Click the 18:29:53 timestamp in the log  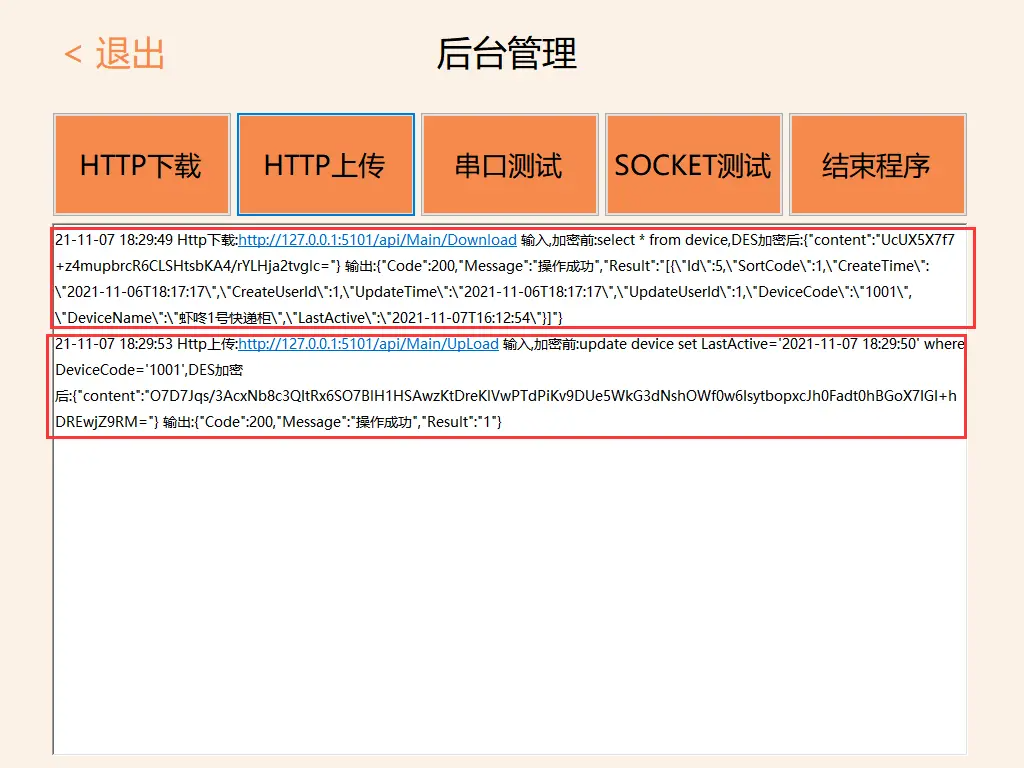(x=145, y=344)
